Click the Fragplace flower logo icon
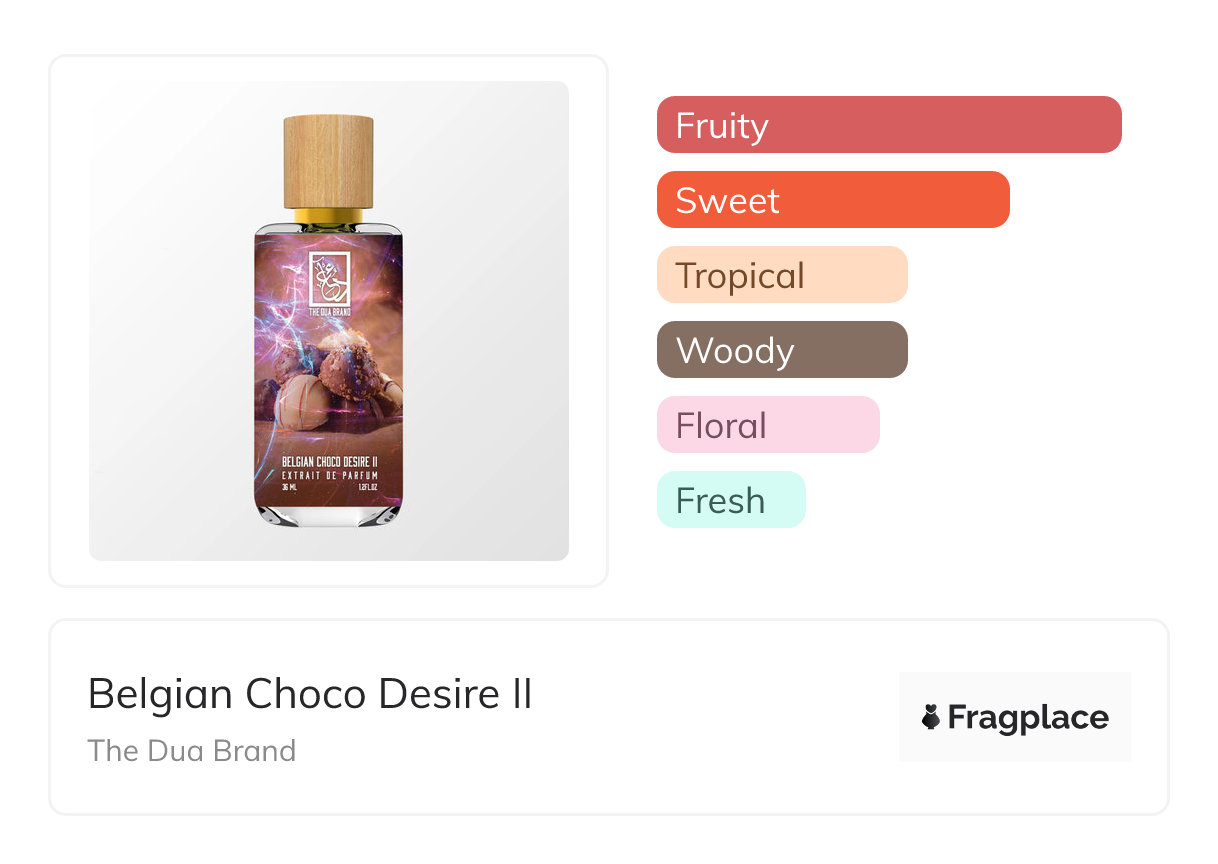This screenshot has height=864, width=1218. 931,717
